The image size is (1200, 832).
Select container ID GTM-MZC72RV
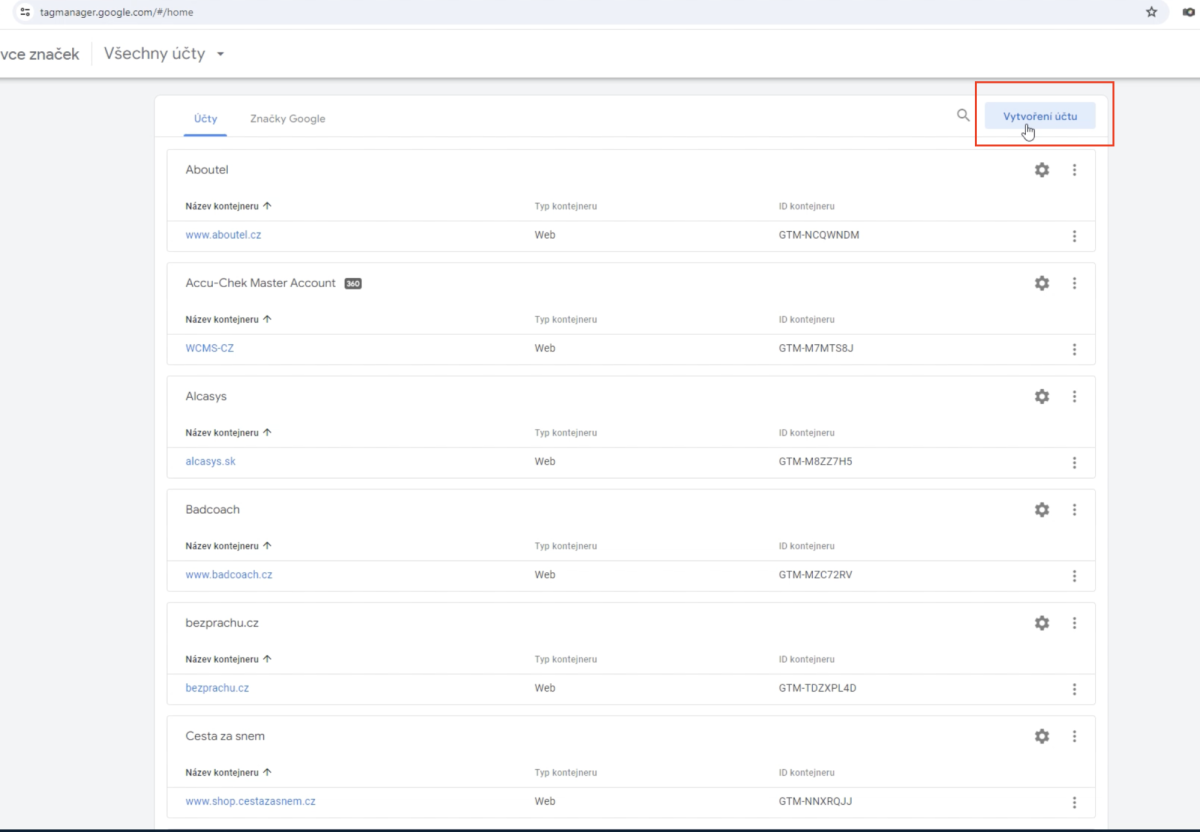pyautogui.click(x=815, y=575)
